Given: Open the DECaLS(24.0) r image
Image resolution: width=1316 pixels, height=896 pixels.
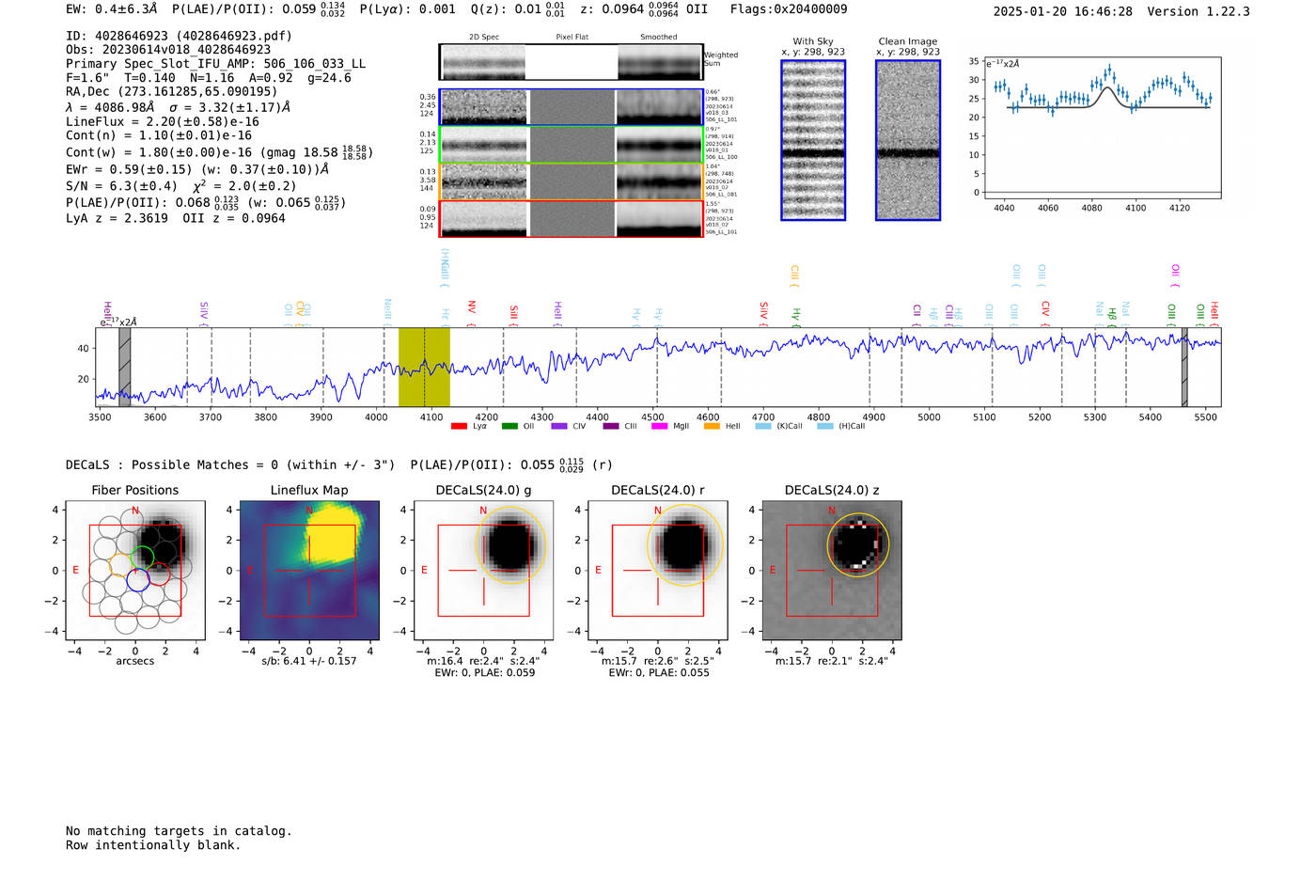Looking at the screenshot, I should pos(658,571).
